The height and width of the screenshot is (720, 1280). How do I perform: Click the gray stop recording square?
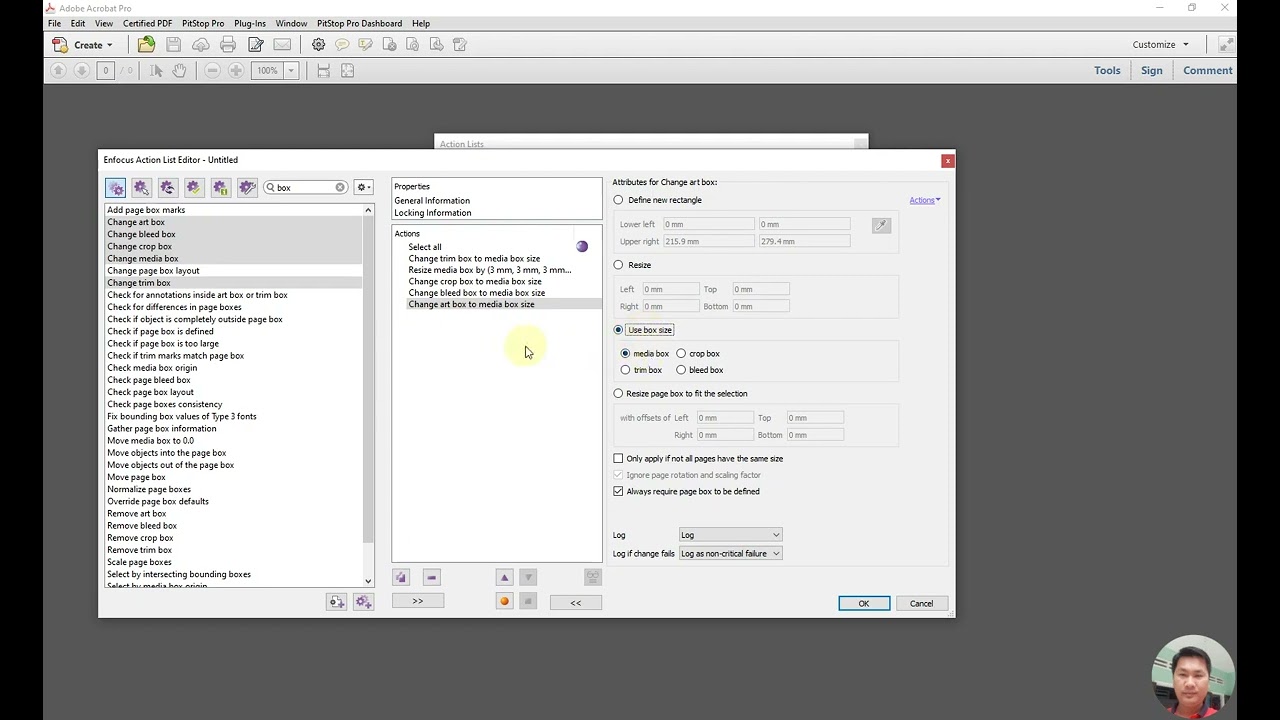[x=529, y=601]
